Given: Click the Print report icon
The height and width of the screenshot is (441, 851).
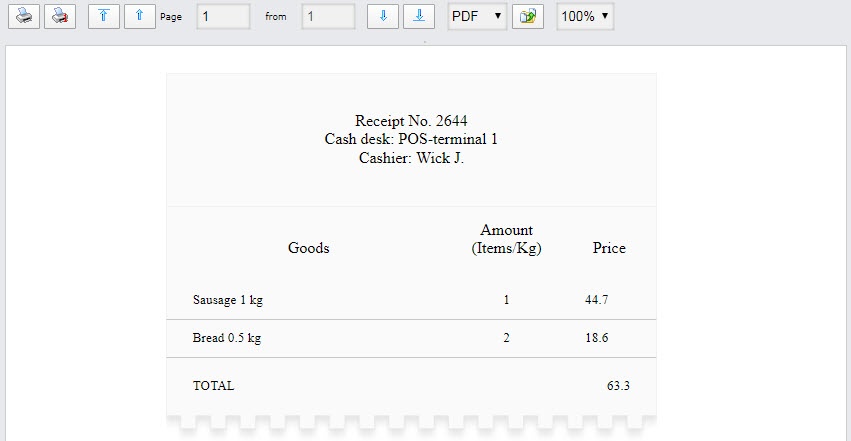Looking at the screenshot, I should tap(24, 17).
